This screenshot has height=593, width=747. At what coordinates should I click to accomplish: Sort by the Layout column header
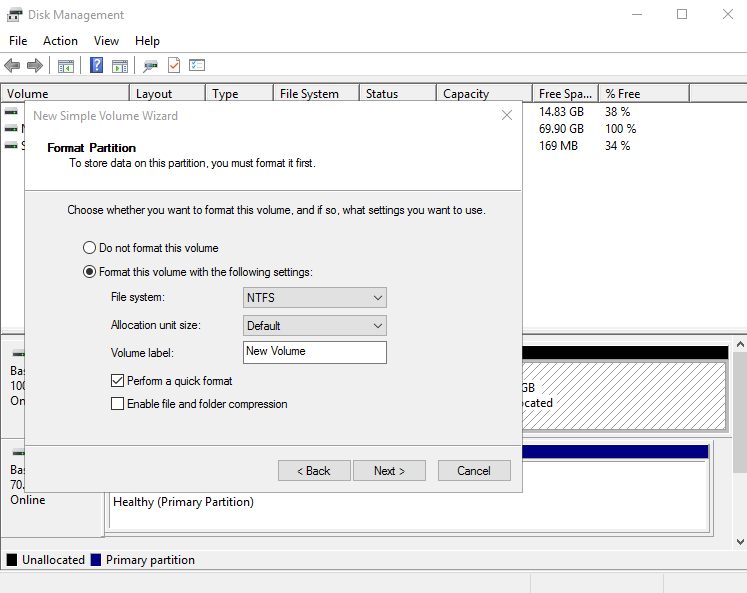(167, 93)
